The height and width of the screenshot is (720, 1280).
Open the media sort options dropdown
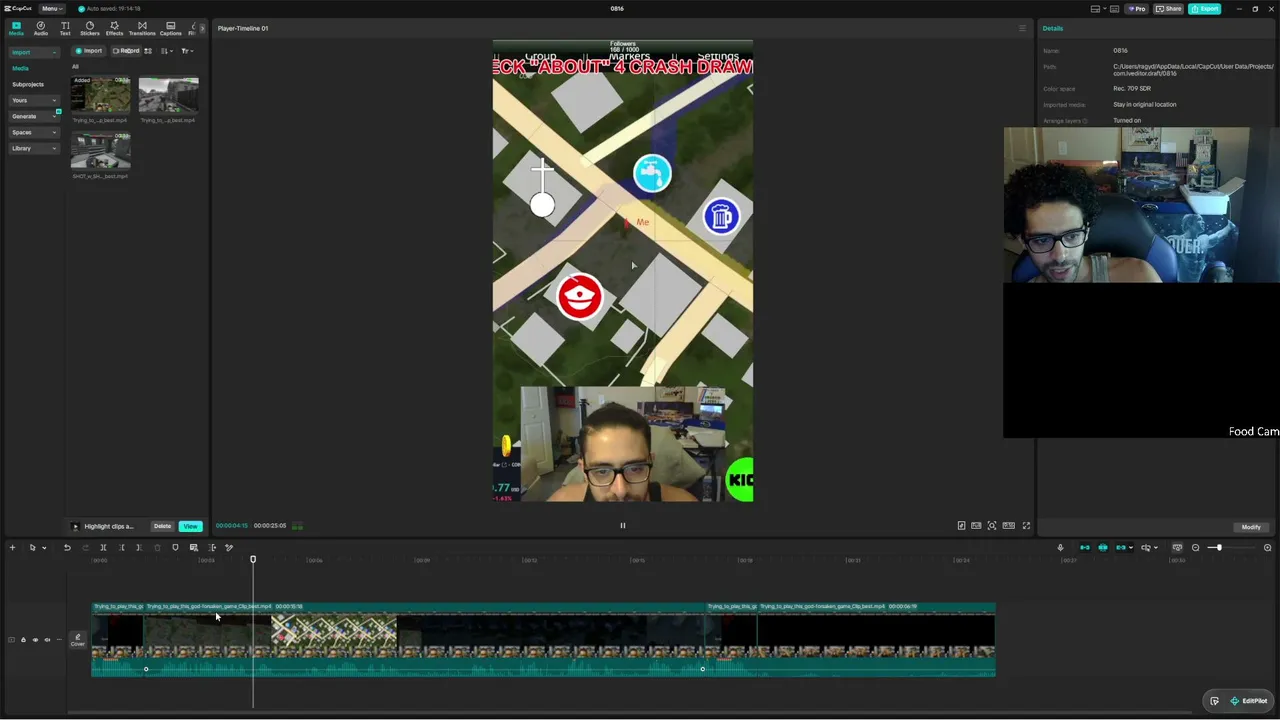pos(166,51)
